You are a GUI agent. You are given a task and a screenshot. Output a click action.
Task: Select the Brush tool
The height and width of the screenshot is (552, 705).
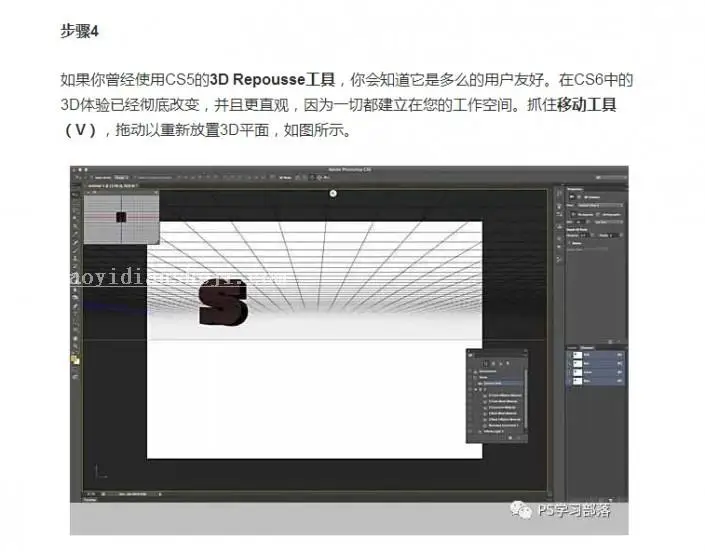pos(75,249)
